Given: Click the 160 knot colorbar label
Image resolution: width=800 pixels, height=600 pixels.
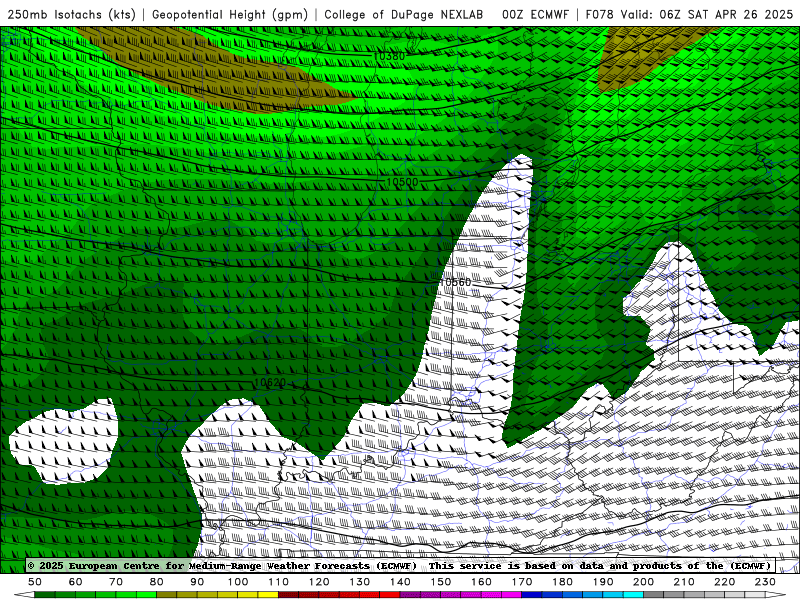Looking at the screenshot, I should tap(481, 582).
